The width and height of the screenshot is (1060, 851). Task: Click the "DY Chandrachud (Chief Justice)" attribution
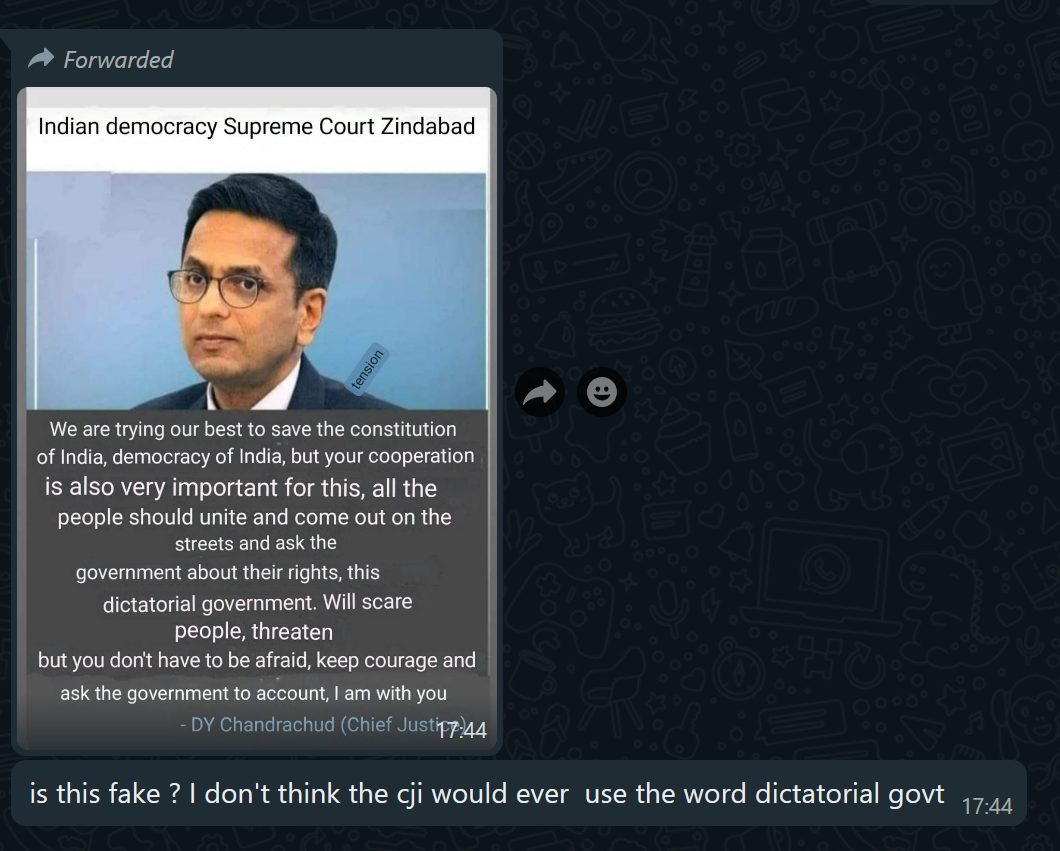tap(323, 725)
